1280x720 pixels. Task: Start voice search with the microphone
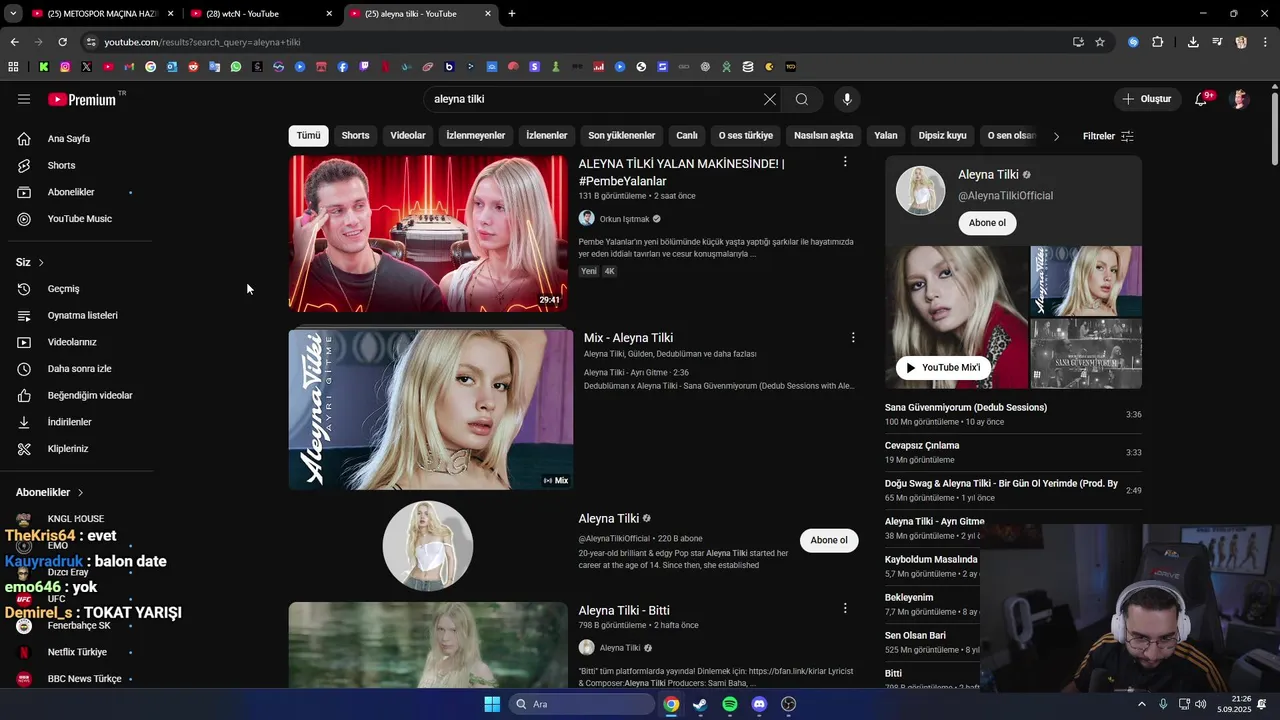click(847, 99)
